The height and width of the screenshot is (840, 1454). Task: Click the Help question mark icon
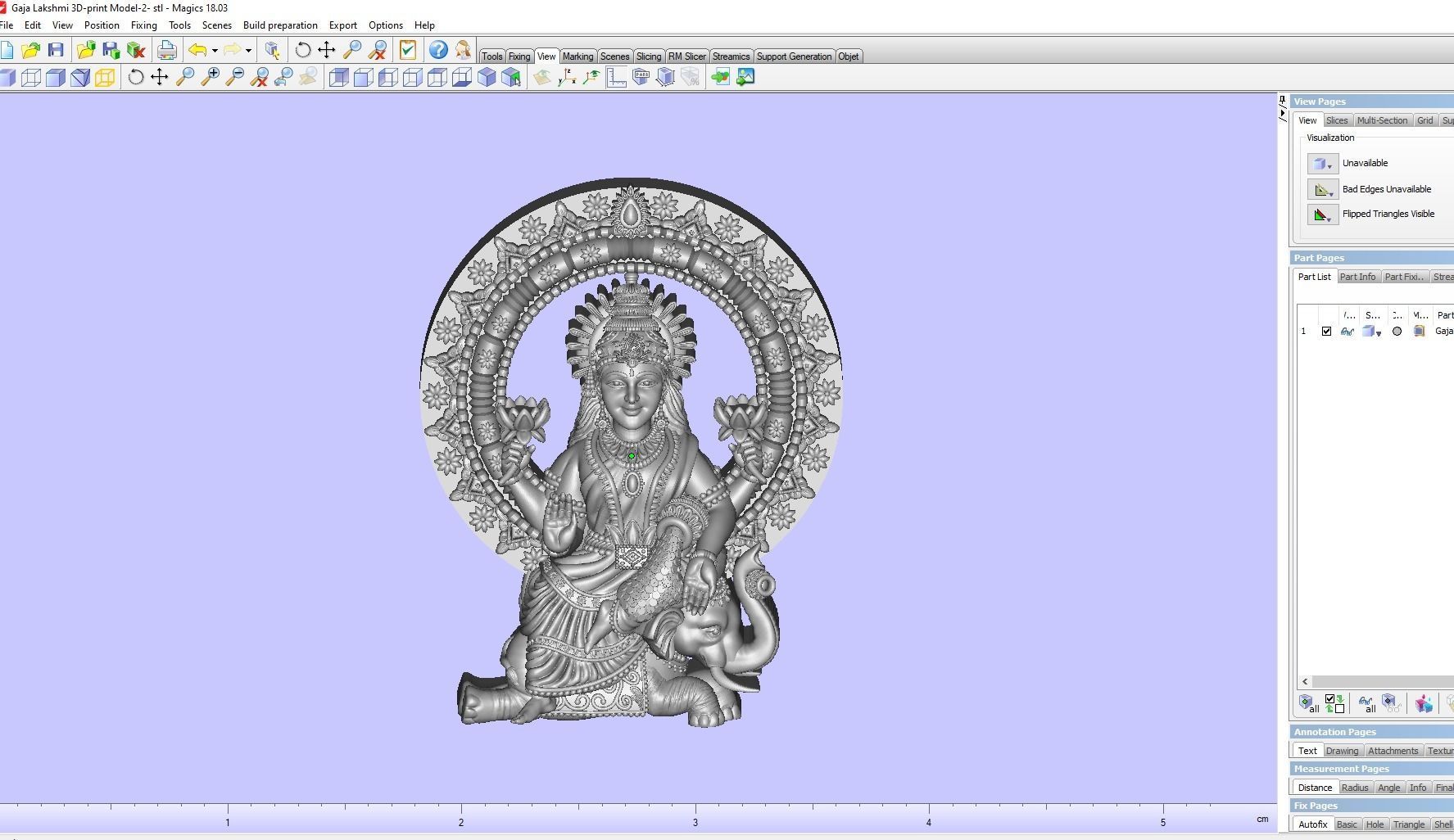tap(438, 51)
